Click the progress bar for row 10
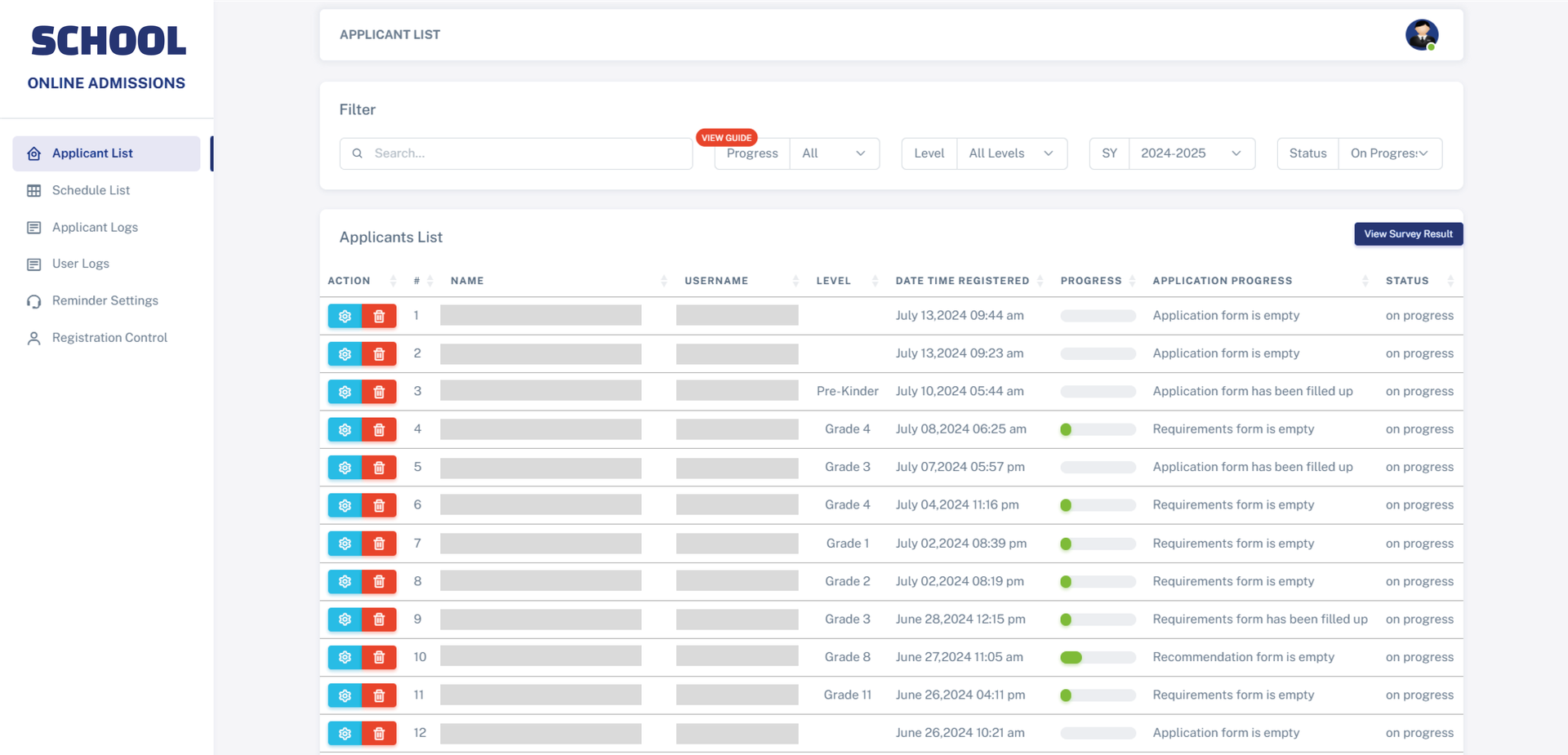Viewport: 1568px width, 755px height. 1098,657
